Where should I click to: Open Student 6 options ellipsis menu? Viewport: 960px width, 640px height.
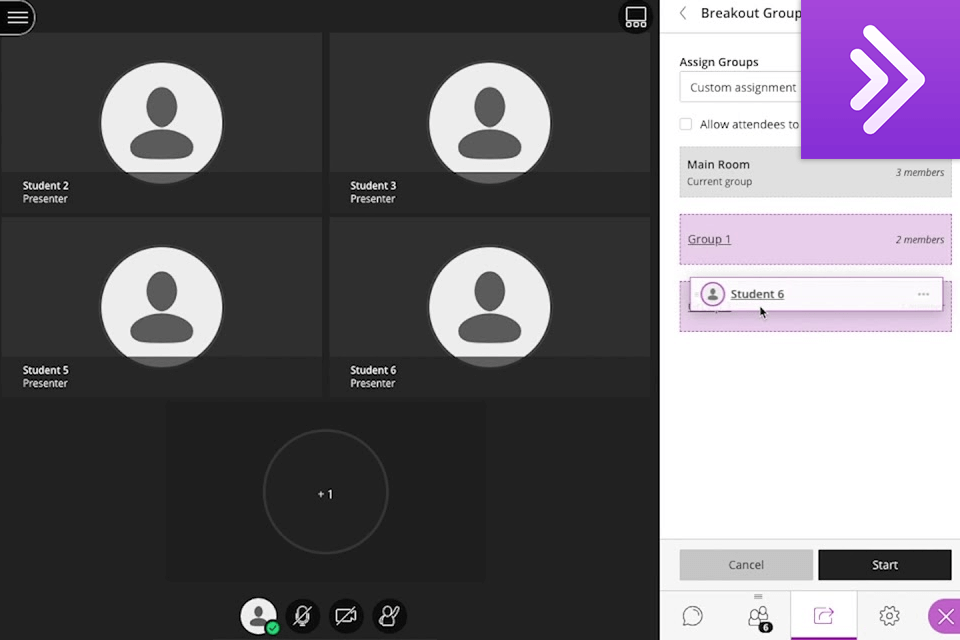923,294
